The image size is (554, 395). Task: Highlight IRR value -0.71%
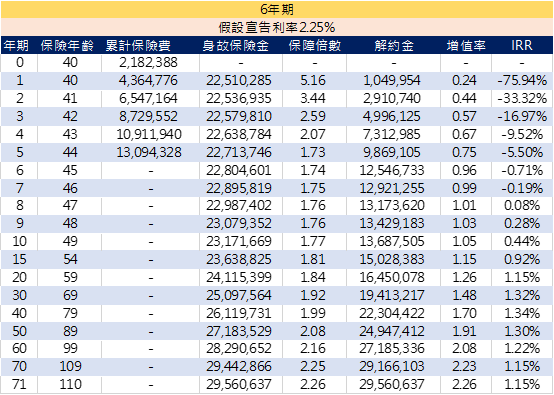522,171
